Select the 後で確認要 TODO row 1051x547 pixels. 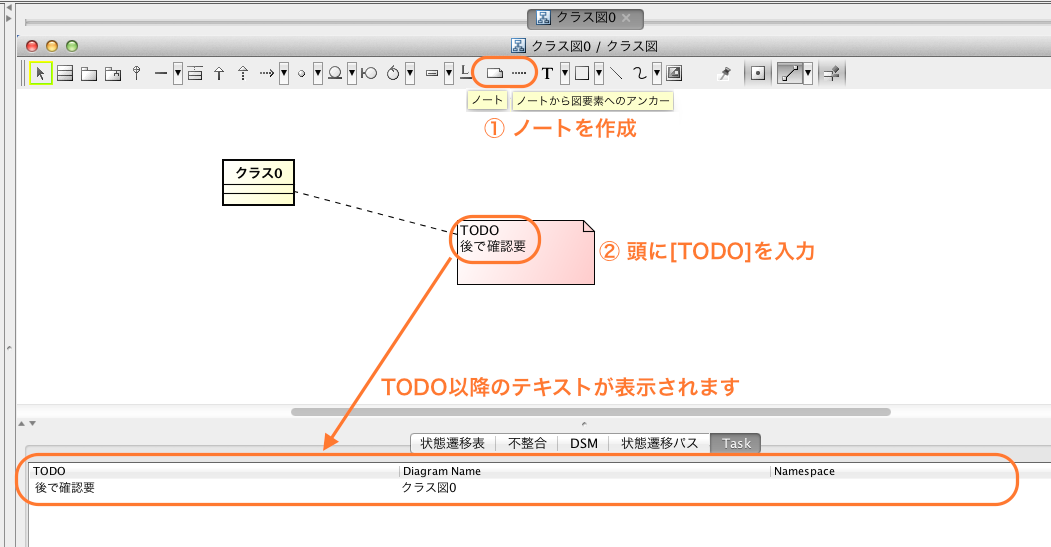[66, 488]
